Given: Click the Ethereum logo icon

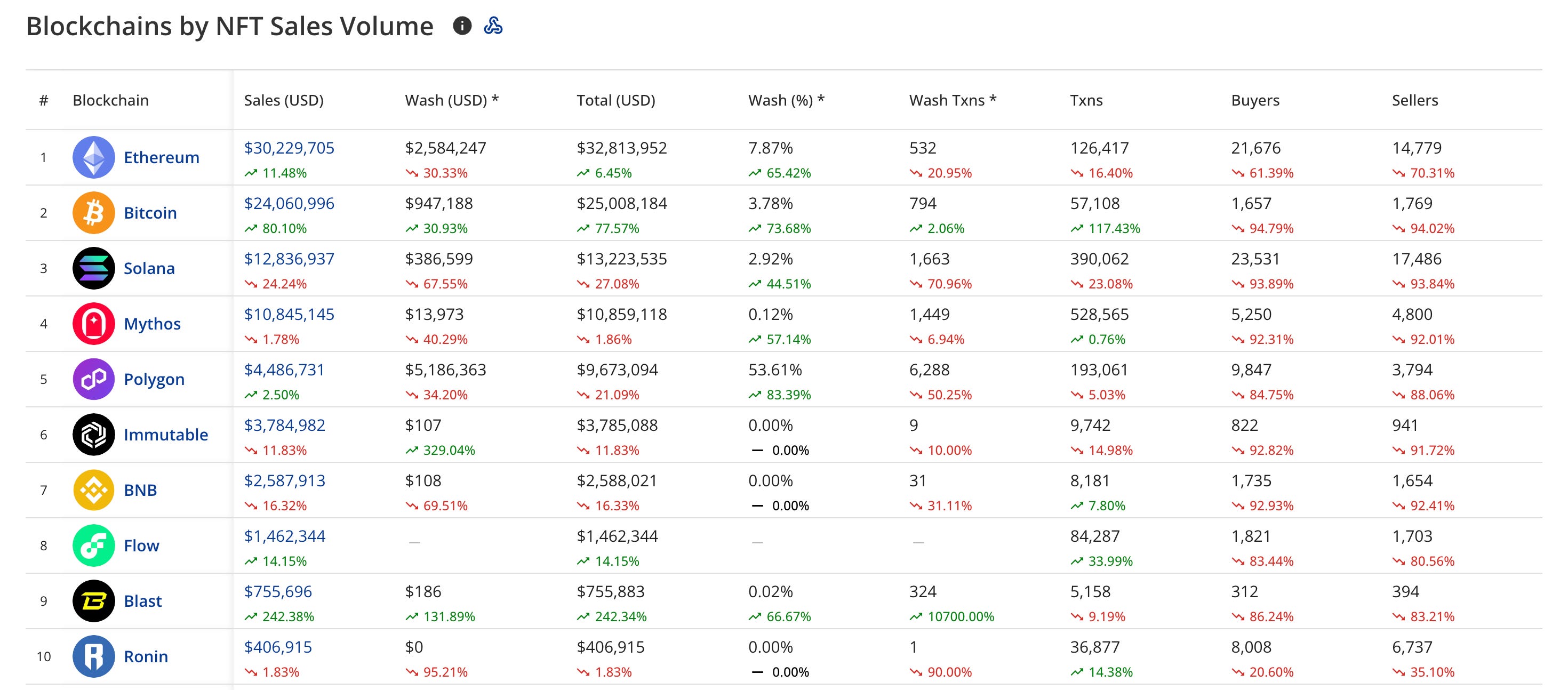Looking at the screenshot, I should pyautogui.click(x=94, y=157).
